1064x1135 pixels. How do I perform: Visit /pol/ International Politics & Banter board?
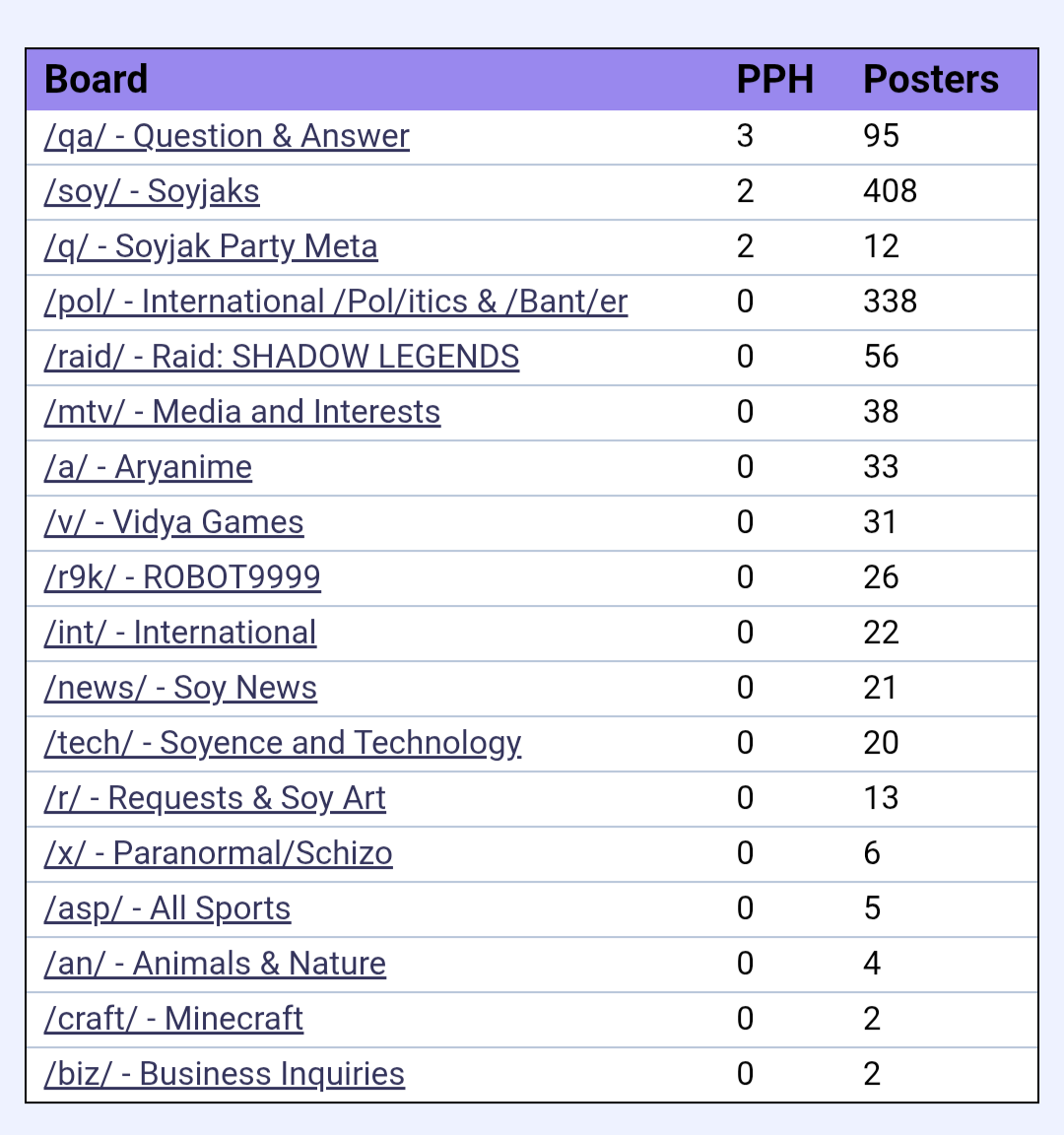click(x=335, y=301)
